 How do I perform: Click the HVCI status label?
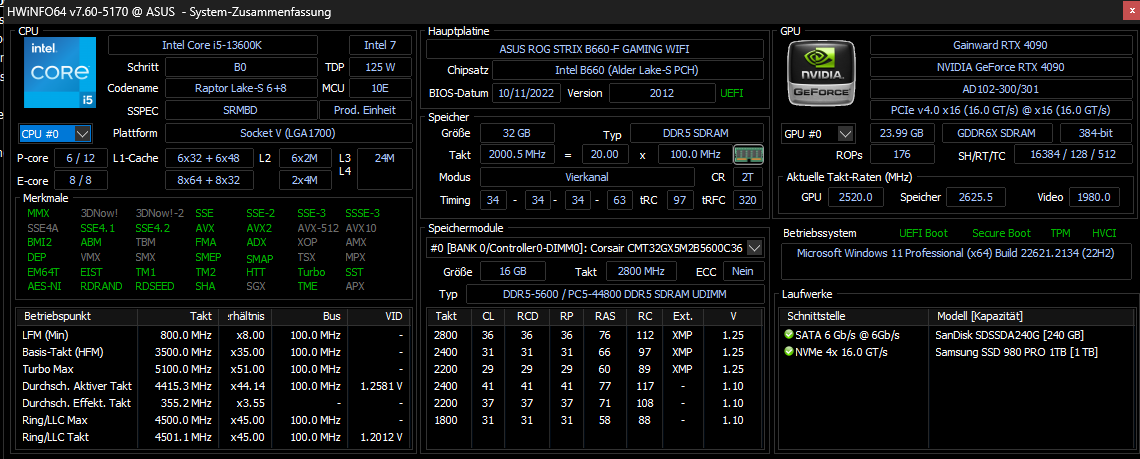click(1104, 234)
